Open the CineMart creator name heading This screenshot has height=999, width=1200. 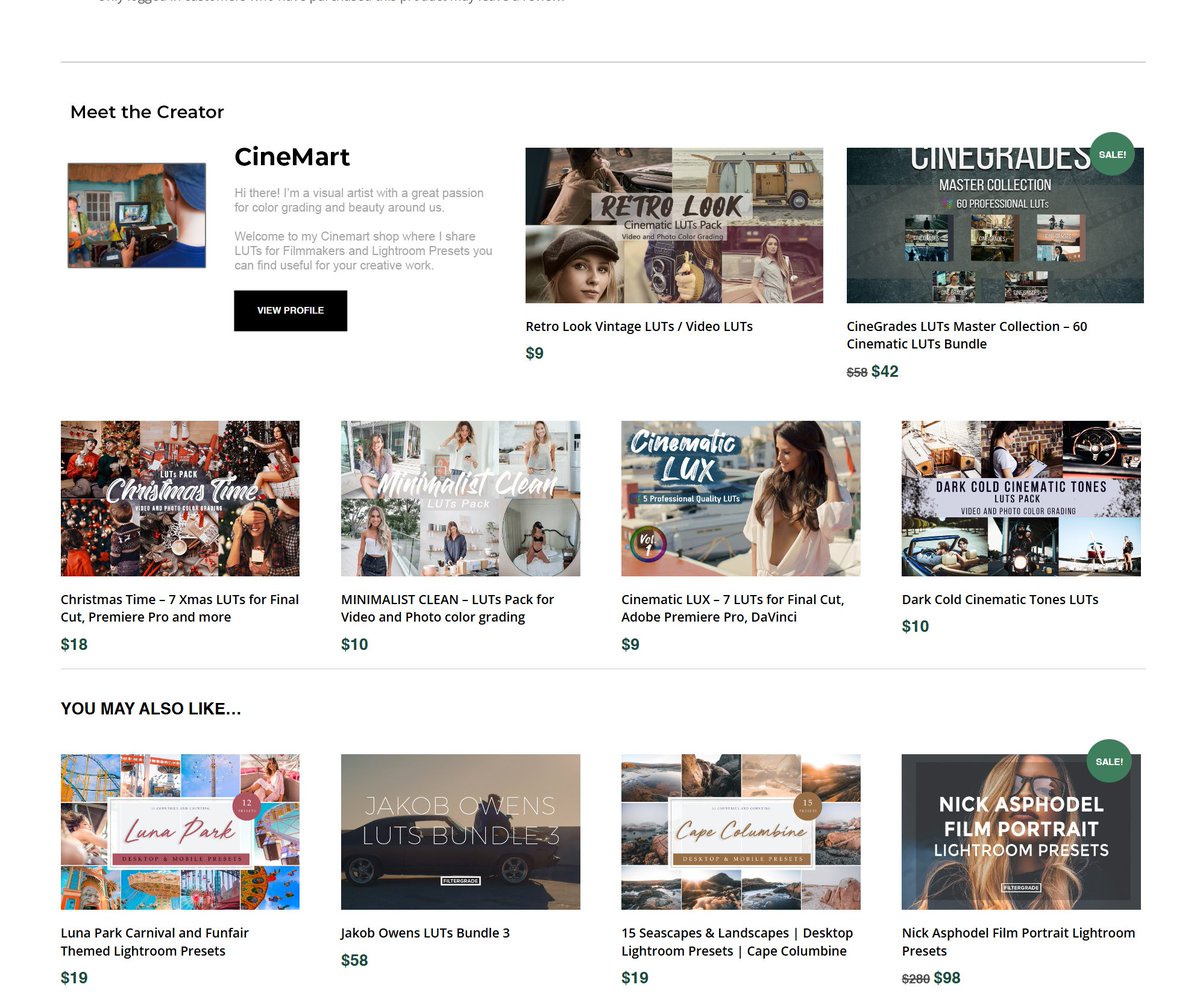point(292,157)
